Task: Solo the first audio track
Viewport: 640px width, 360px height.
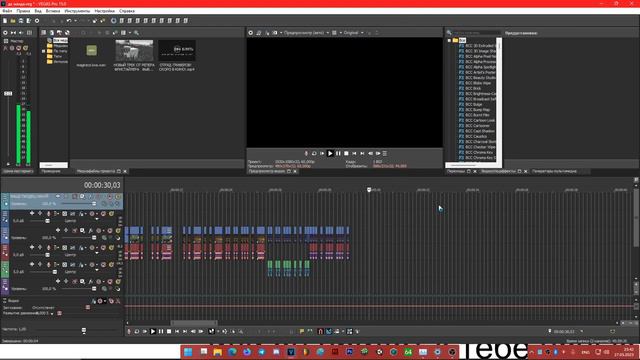Action: pos(111,213)
